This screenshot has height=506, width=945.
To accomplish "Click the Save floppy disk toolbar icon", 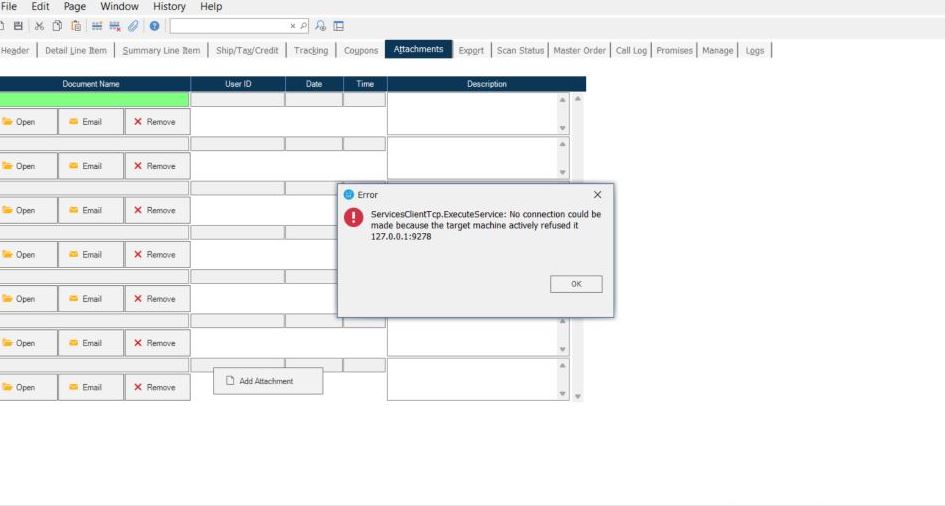I will [19, 26].
